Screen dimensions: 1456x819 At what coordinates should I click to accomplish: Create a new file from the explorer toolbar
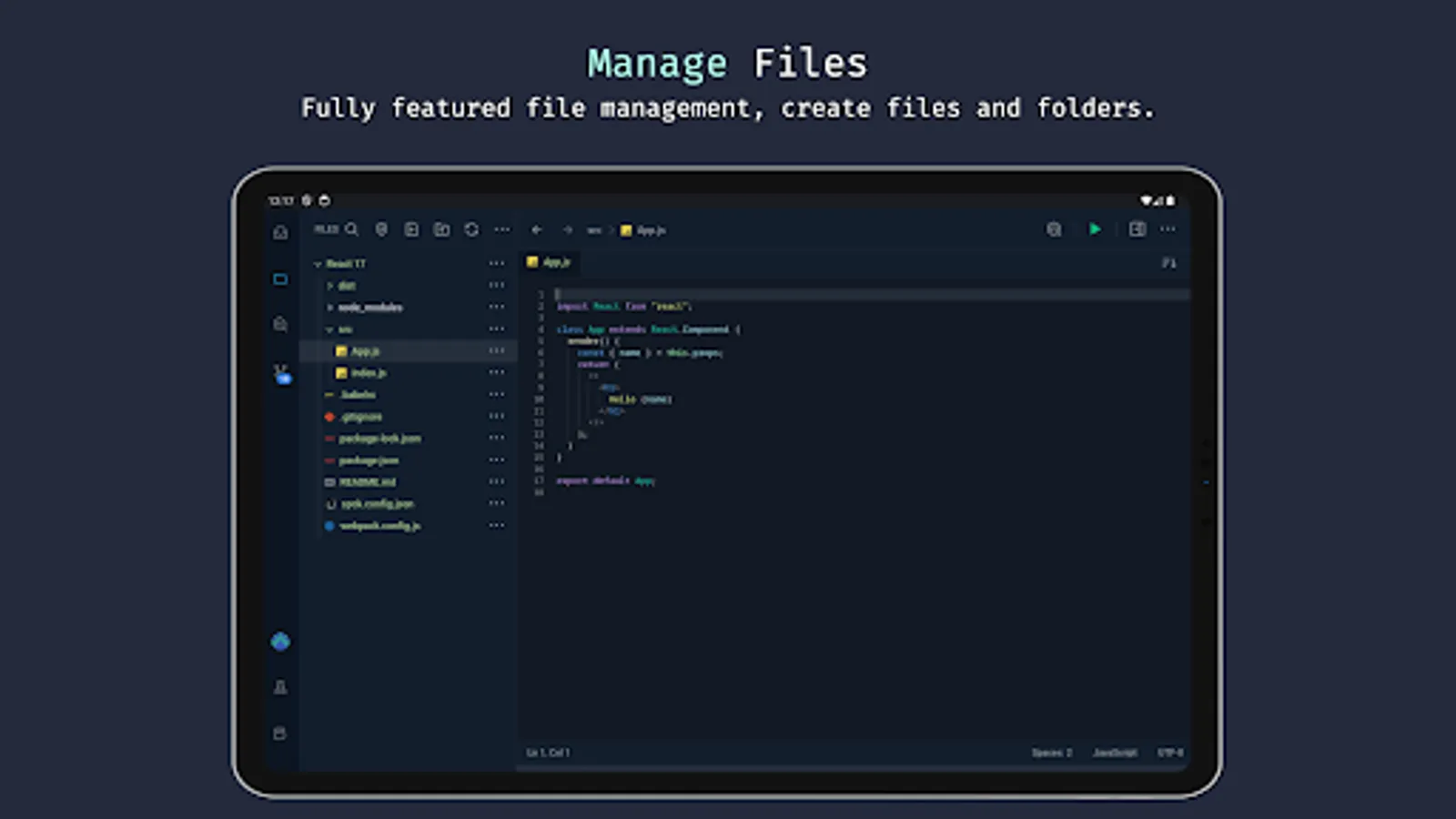[410, 229]
